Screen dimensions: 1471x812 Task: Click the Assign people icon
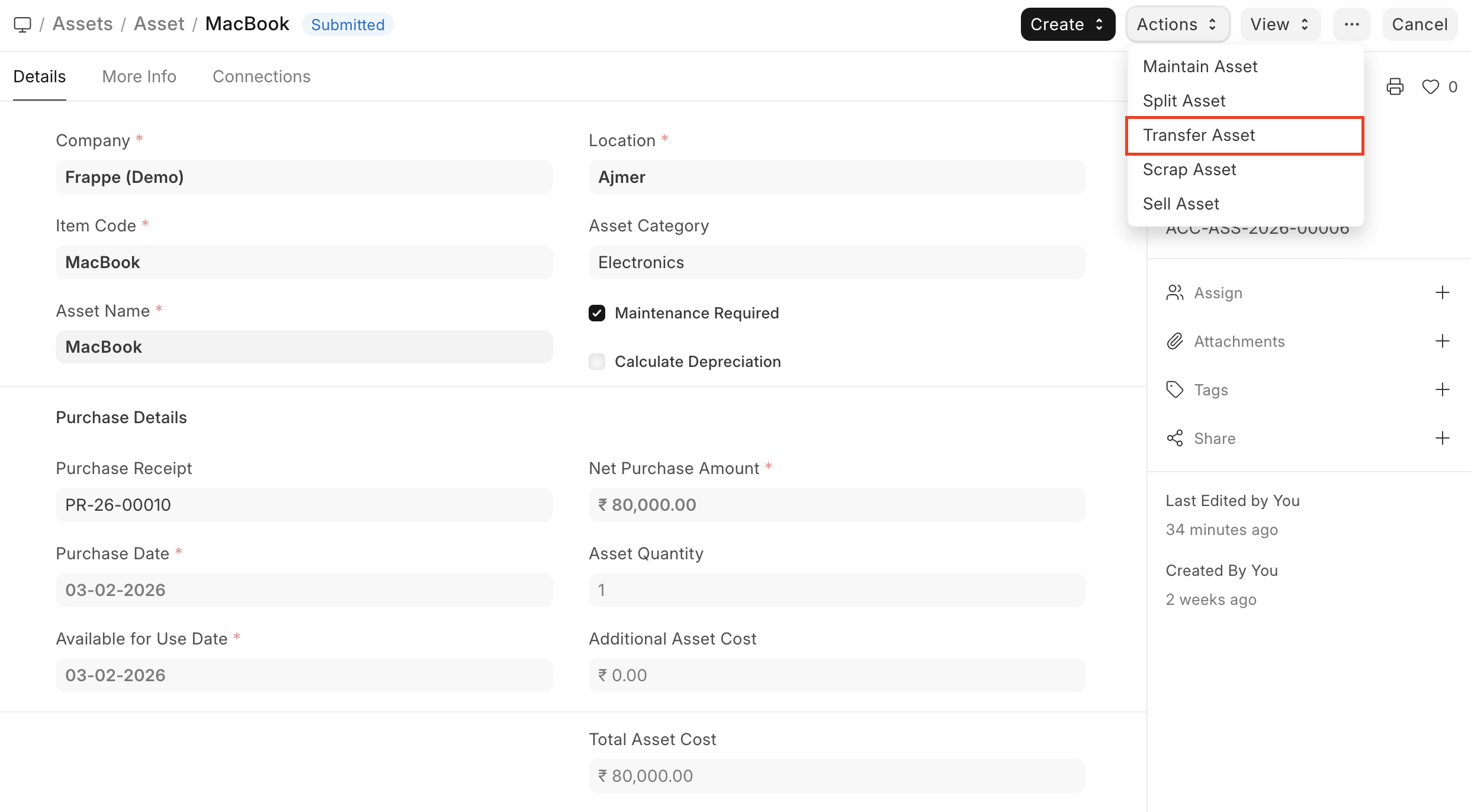[x=1175, y=292]
